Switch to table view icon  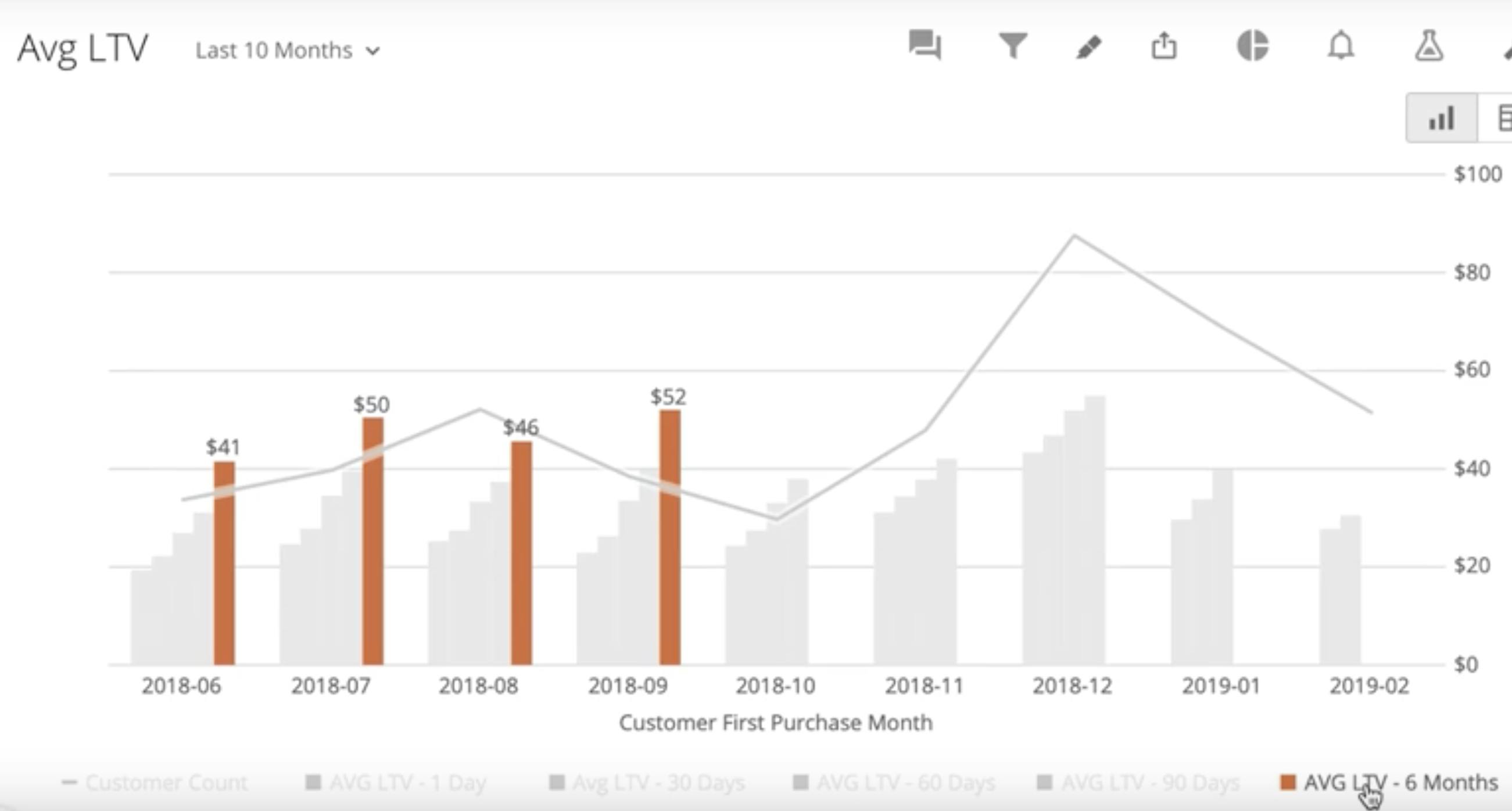point(1504,118)
